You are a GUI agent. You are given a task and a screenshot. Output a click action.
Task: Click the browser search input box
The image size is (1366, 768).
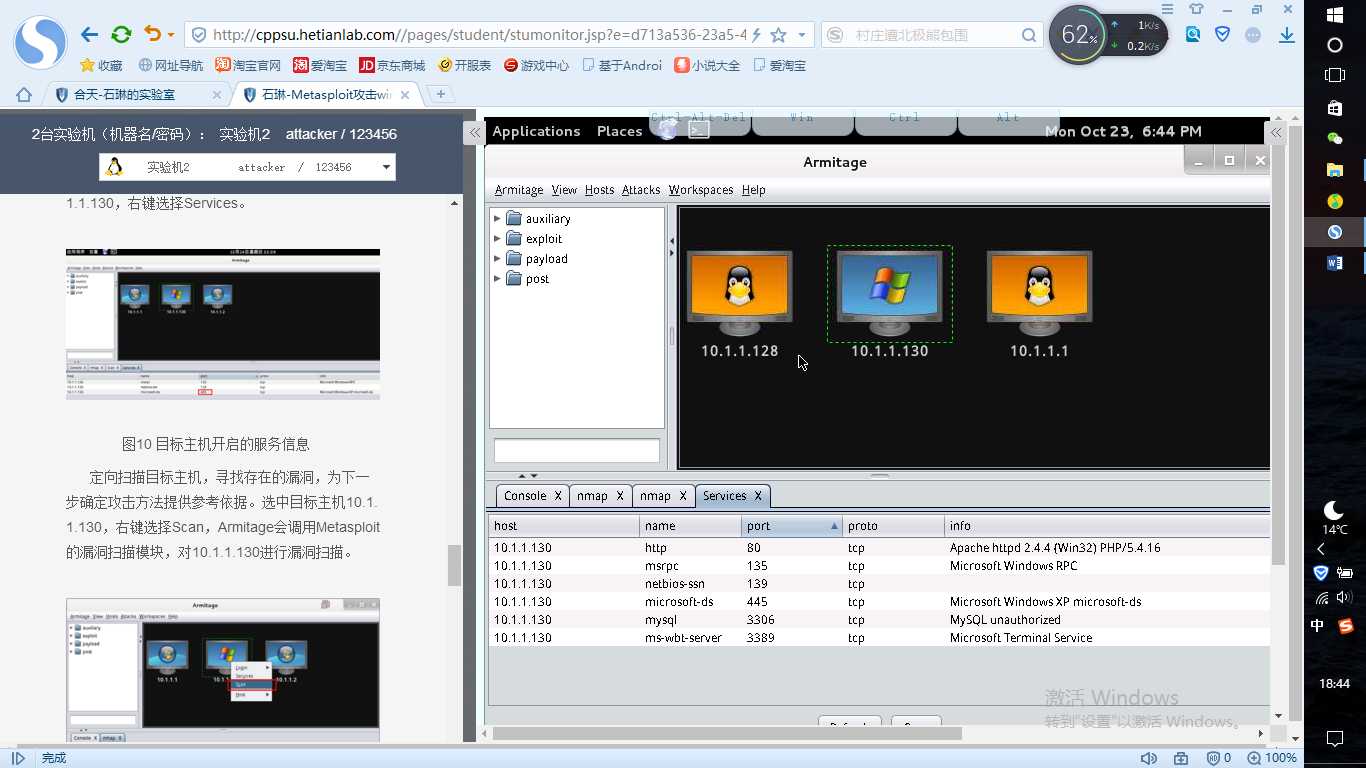click(932, 35)
